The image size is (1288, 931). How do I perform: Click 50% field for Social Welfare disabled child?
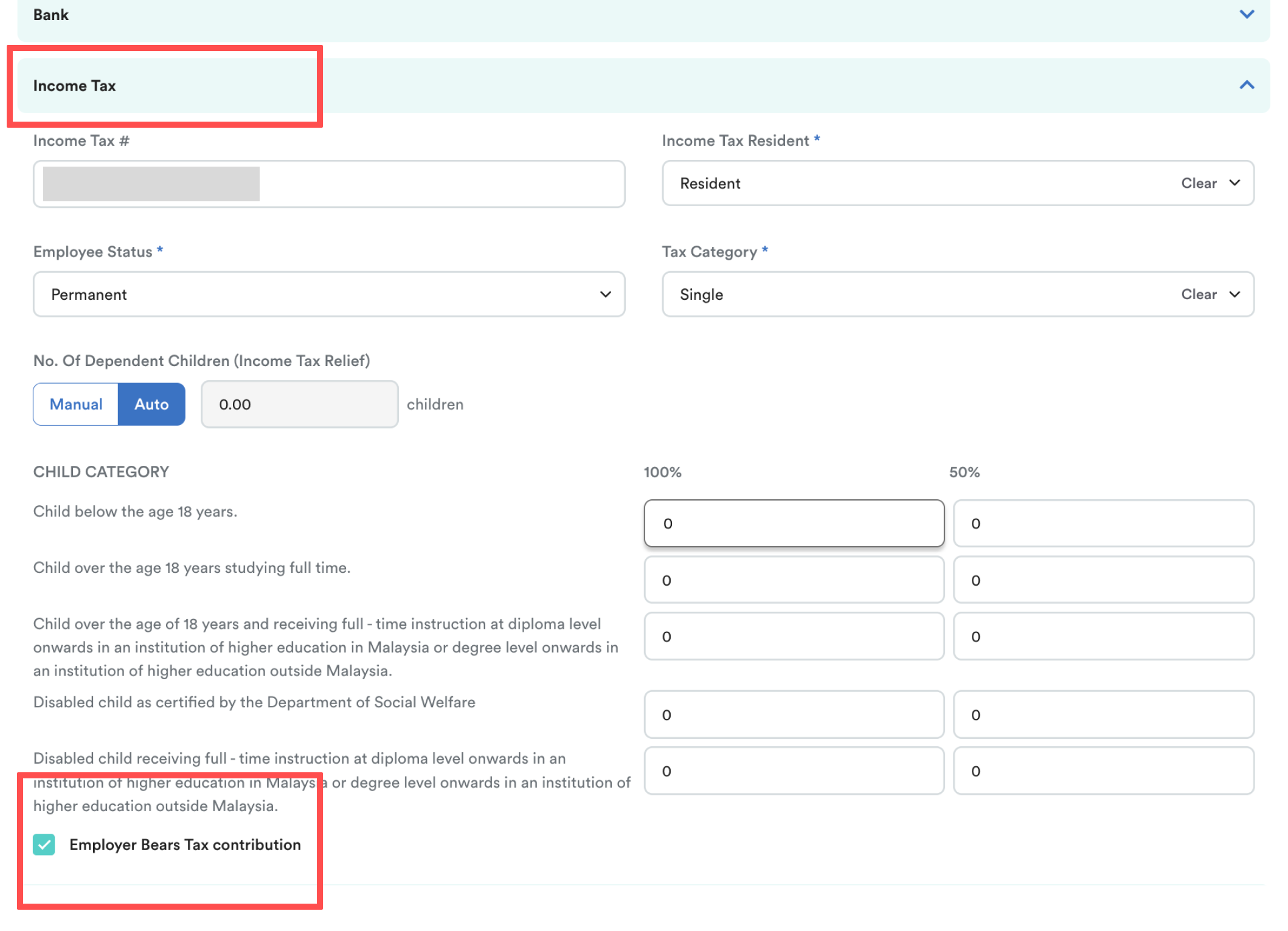pyautogui.click(x=1103, y=715)
